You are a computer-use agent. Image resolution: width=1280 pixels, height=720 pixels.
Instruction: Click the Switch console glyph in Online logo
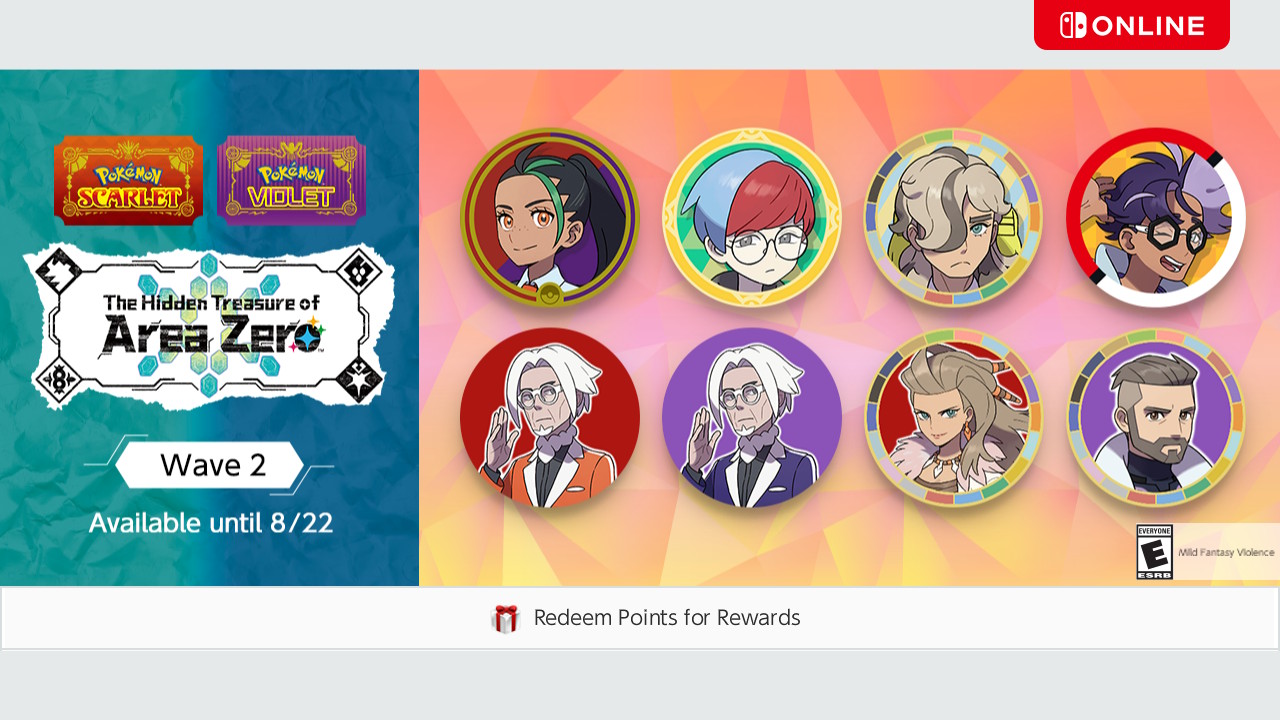click(x=1073, y=25)
